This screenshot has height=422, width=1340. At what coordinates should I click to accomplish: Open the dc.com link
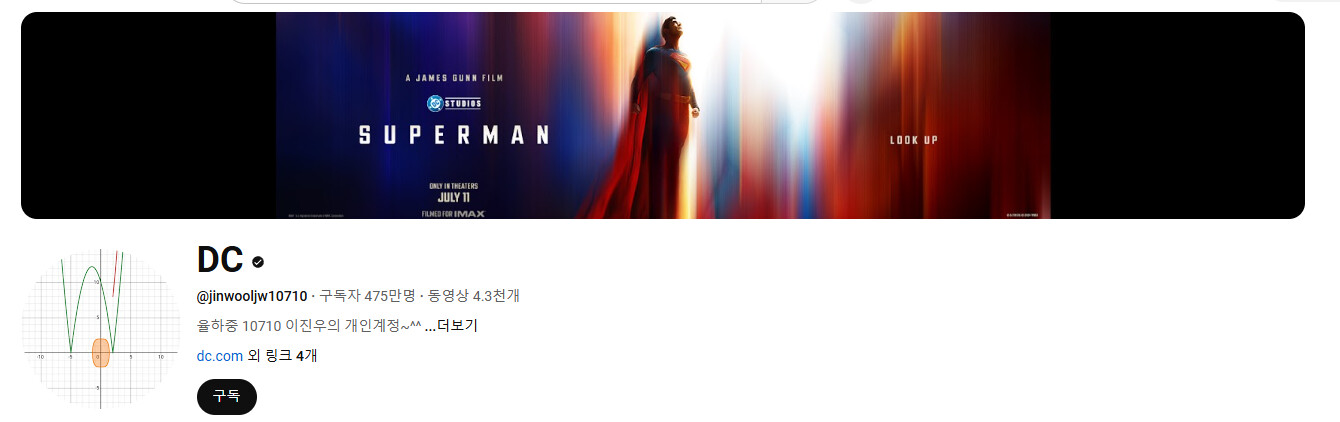tap(220, 355)
